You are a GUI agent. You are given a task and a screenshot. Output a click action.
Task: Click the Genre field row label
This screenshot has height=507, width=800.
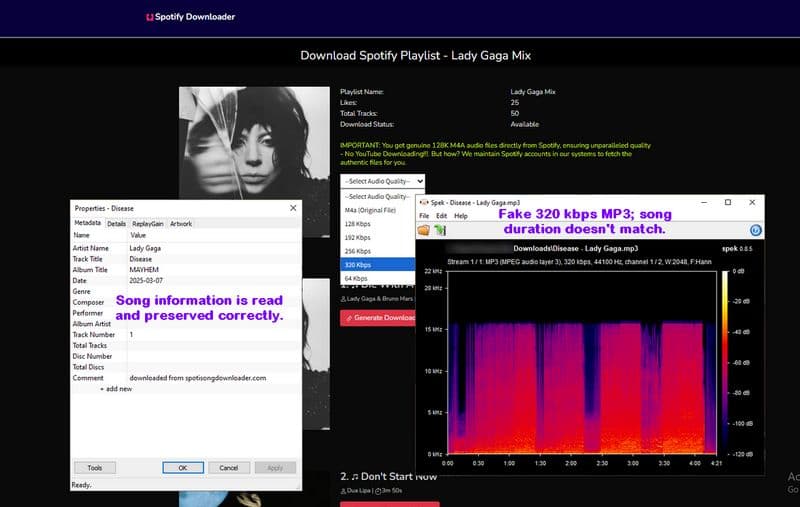point(82,291)
